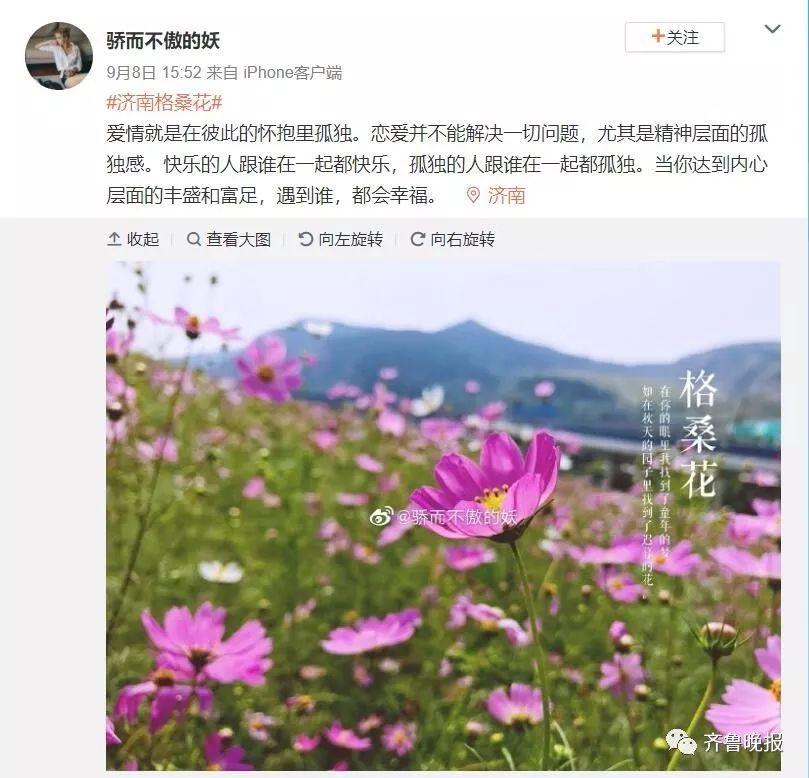Open profile of 骄而不傲的妖
Image resolution: width=809 pixels, height=778 pixels.
(163, 40)
